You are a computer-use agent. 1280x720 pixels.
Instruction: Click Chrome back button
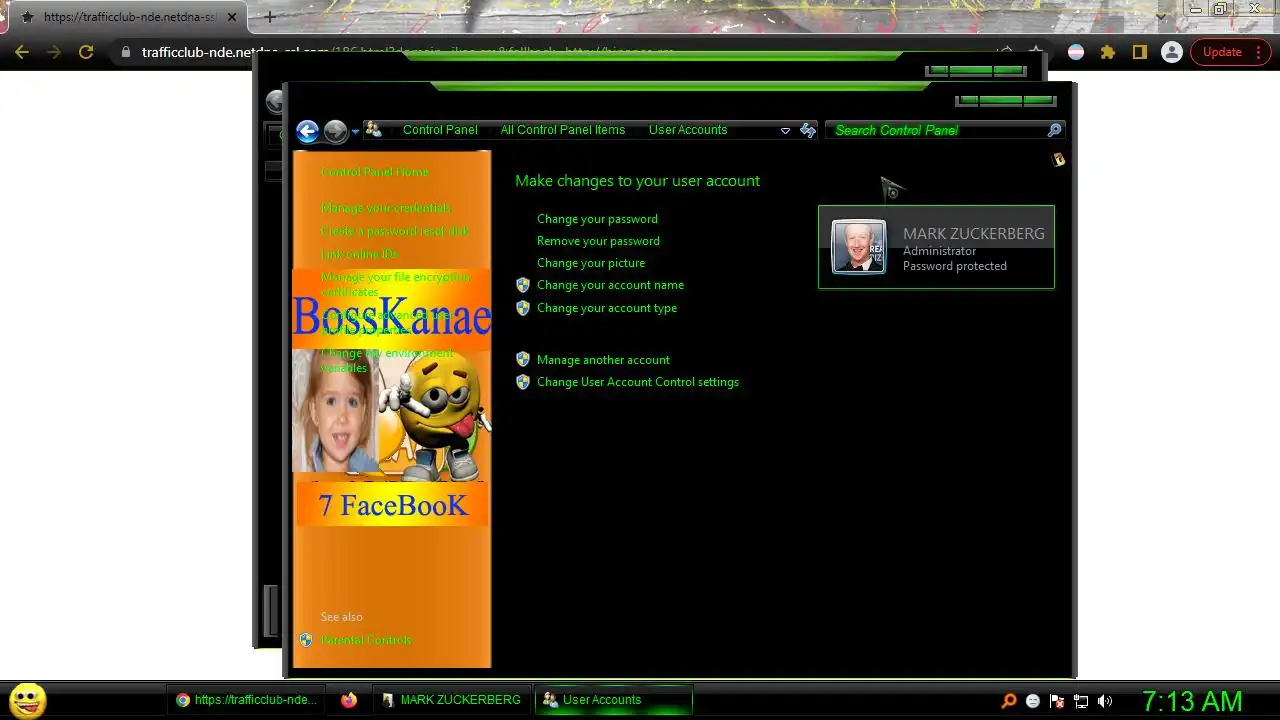[22, 52]
